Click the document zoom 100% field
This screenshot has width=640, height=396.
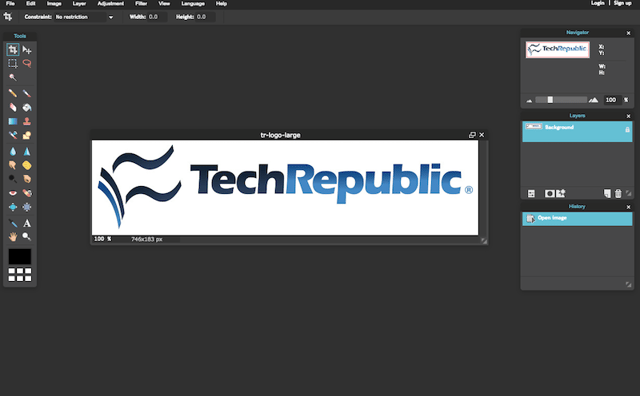tap(102, 239)
